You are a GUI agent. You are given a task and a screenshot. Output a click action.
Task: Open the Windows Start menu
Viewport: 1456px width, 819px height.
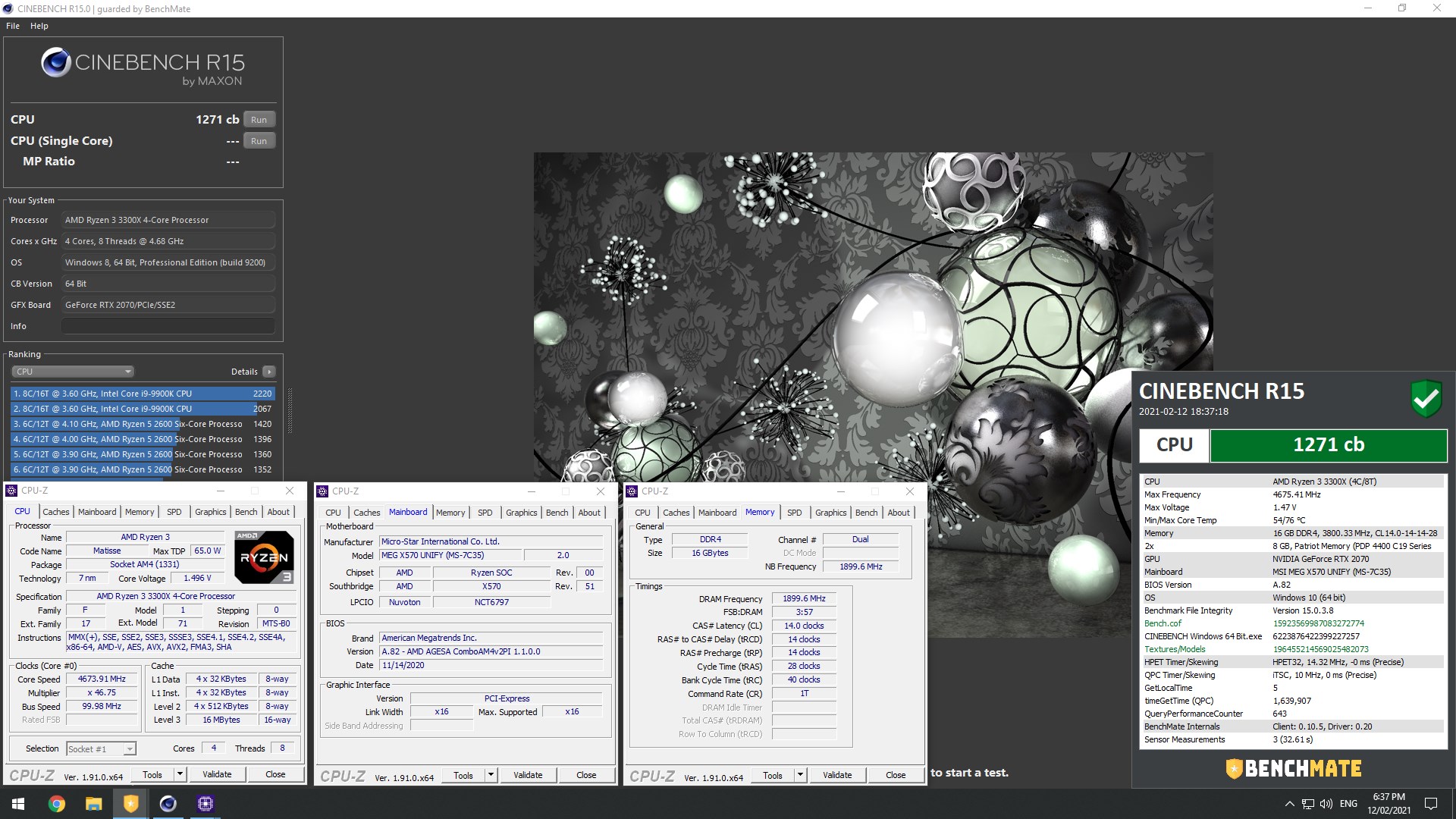(x=18, y=804)
